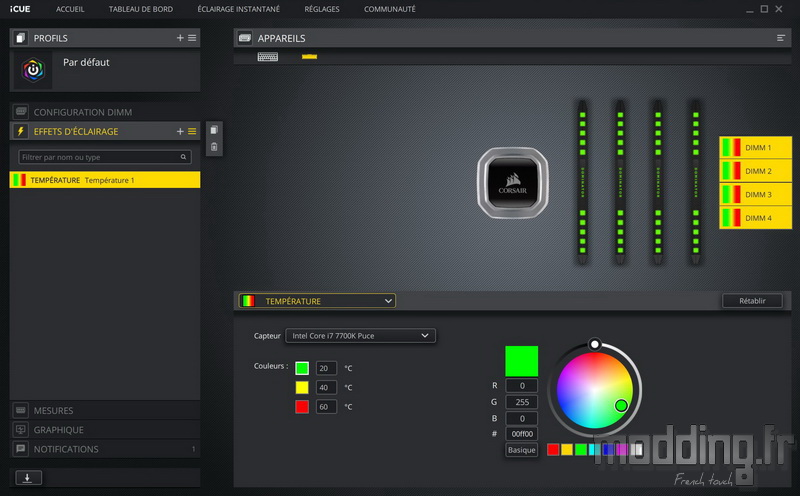Viewport: 800px width, 496px height.
Task: Open the Profils options menu icon
Action: 192,38
